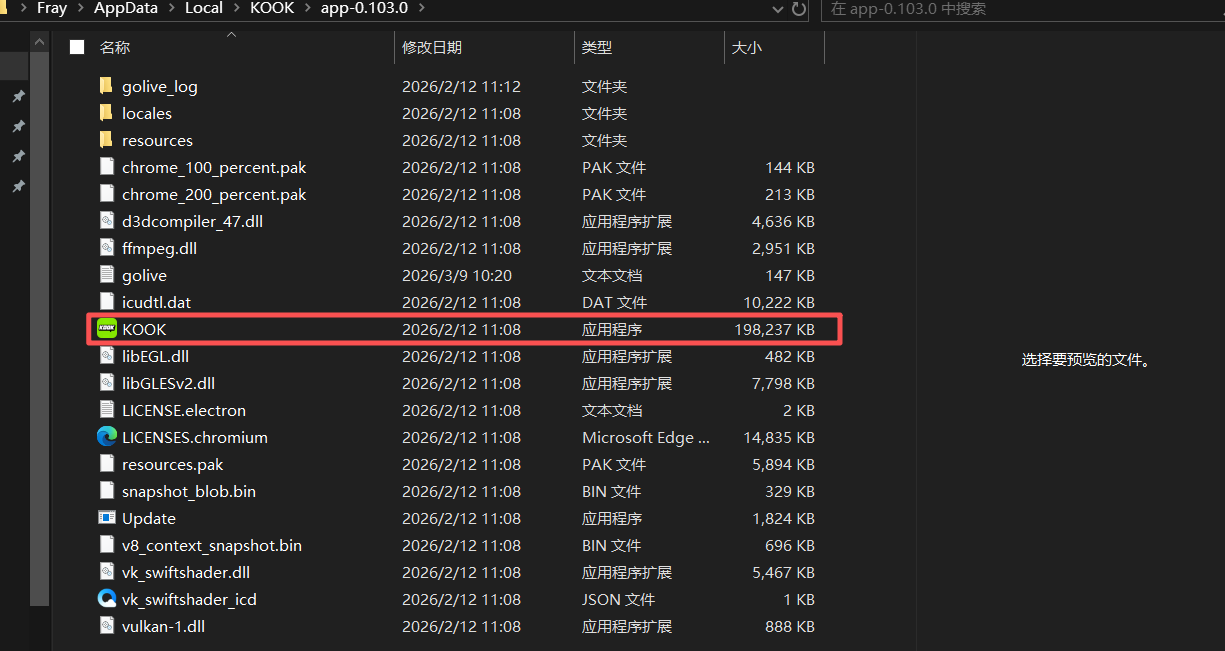The image size is (1225, 651).
Task: Go to the AppData breadcrumb folder
Action: pos(126,8)
